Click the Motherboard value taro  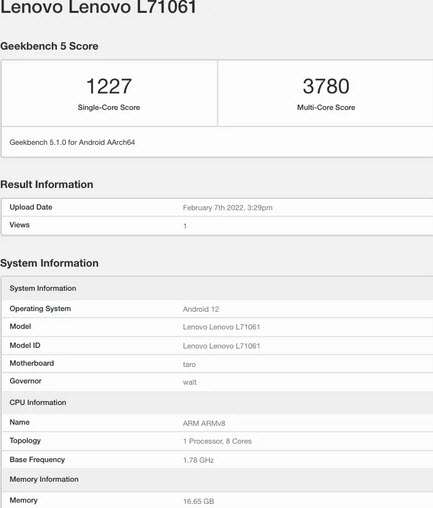click(189, 364)
